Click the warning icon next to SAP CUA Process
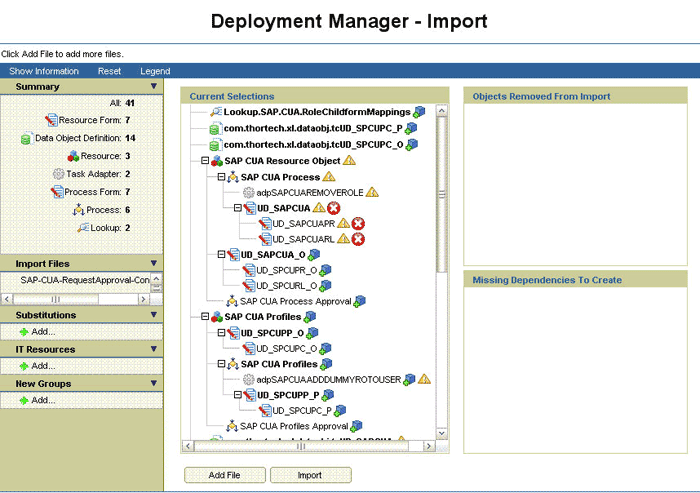 click(x=329, y=177)
